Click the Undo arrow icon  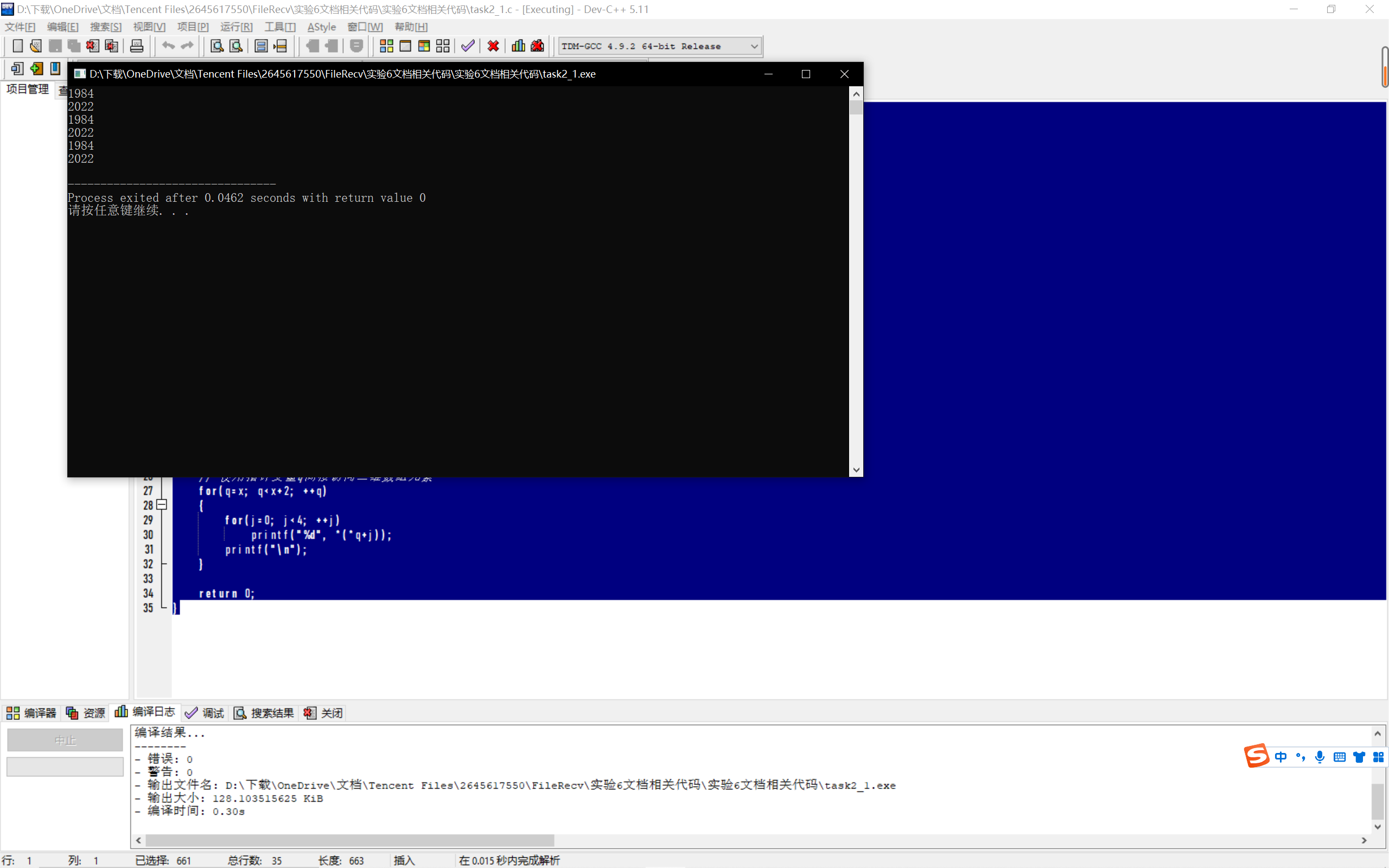168,46
